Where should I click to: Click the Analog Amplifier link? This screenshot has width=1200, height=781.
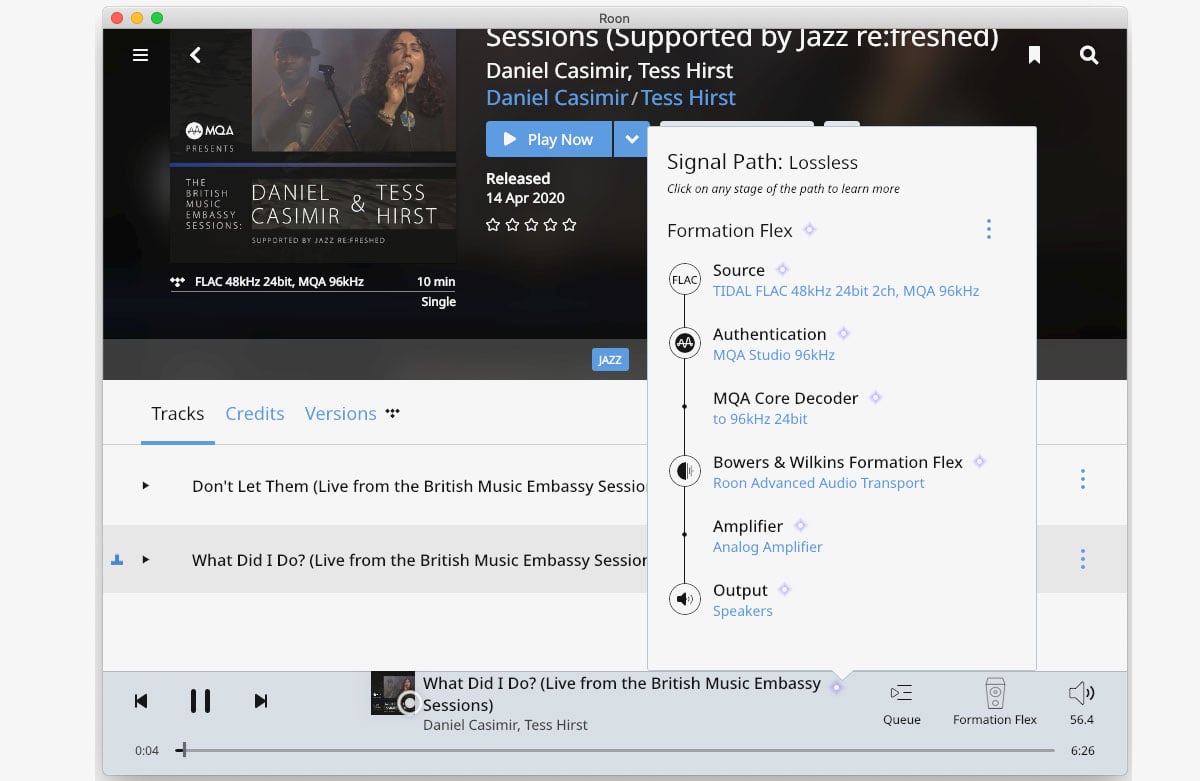click(768, 547)
